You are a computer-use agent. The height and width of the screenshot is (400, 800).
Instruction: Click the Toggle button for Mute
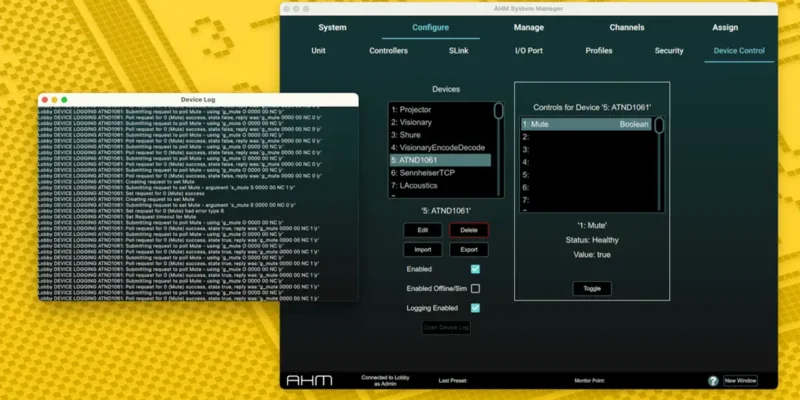pyautogui.click(x=592, y=288)
